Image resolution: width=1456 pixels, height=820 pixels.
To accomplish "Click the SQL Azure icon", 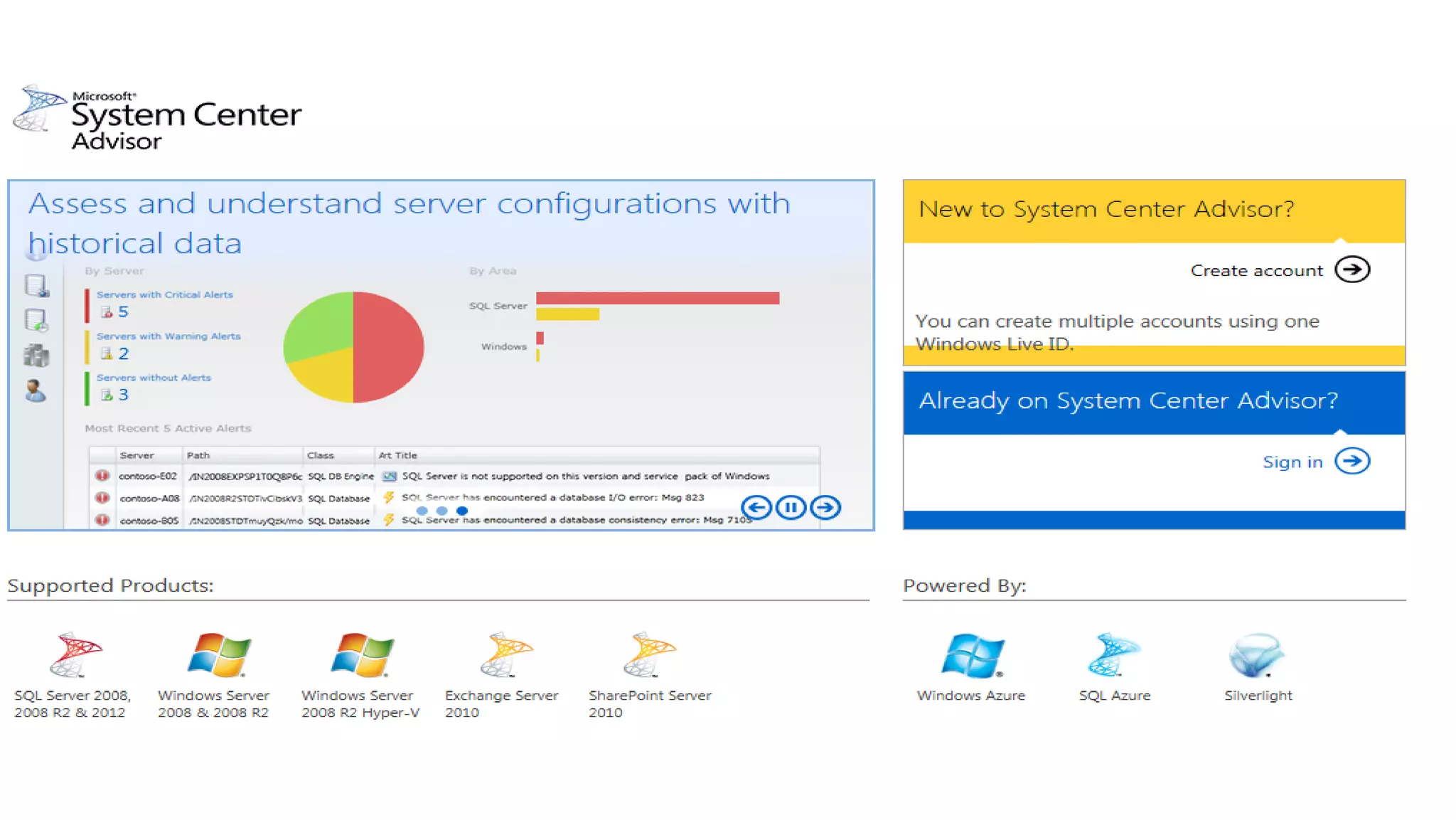I will (1114, 654).
